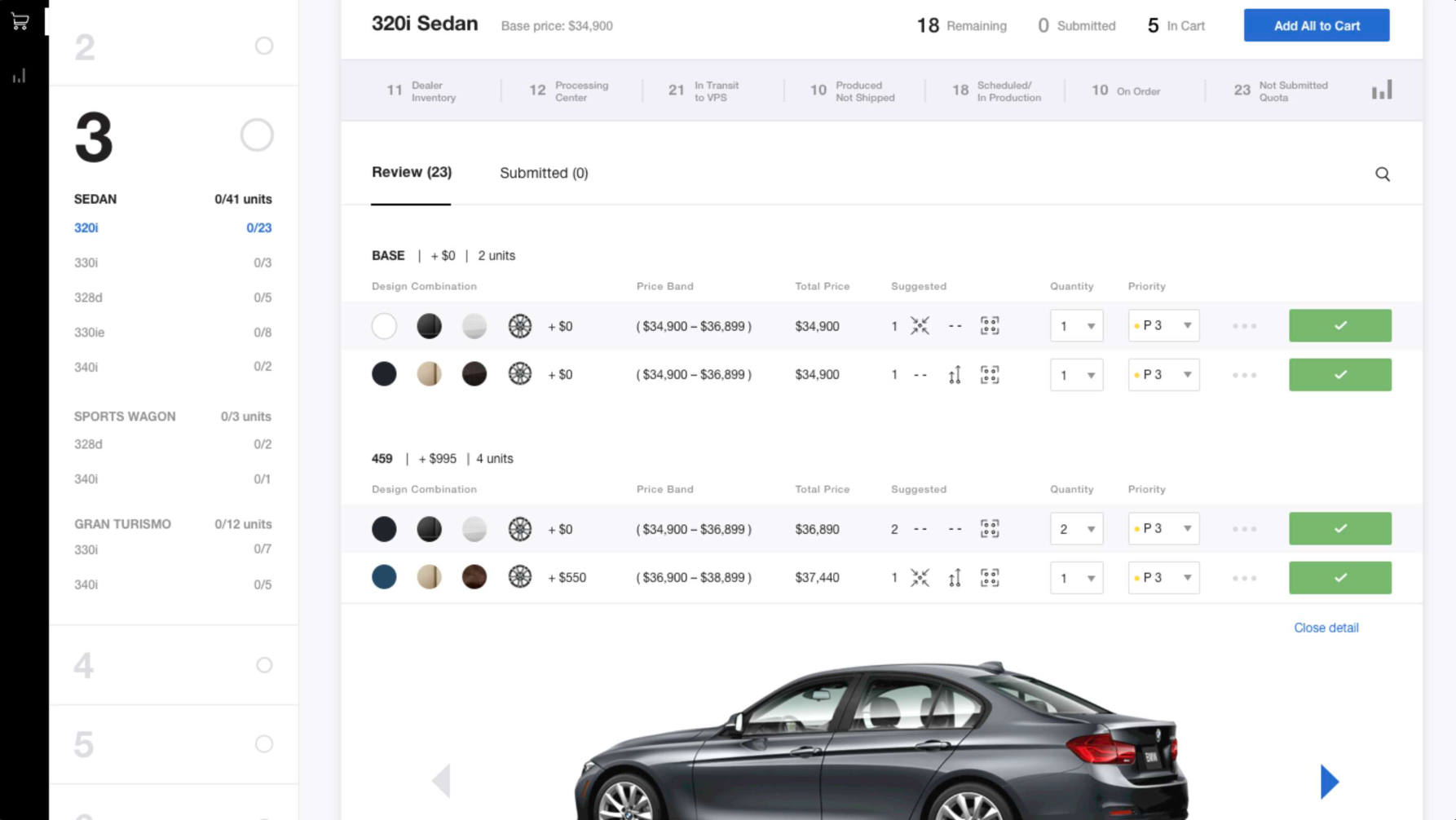Click the large step 3 heading
1456x820 pixels.
[94, 137]
